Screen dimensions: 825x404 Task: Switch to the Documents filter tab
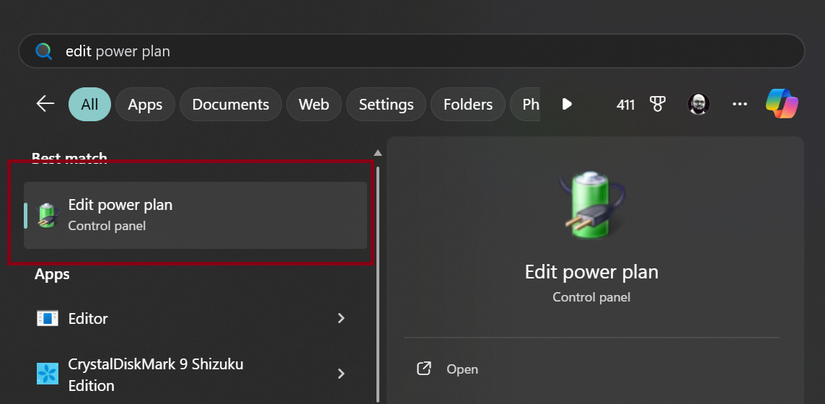coord(230,105)
